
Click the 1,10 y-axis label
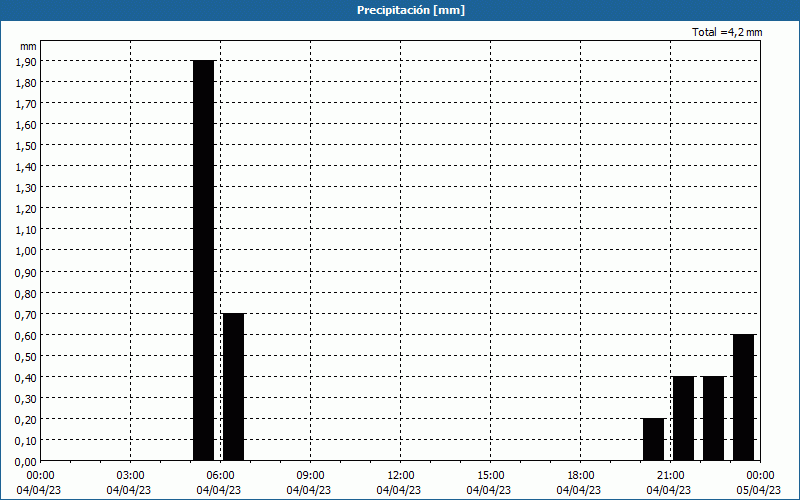26,230
